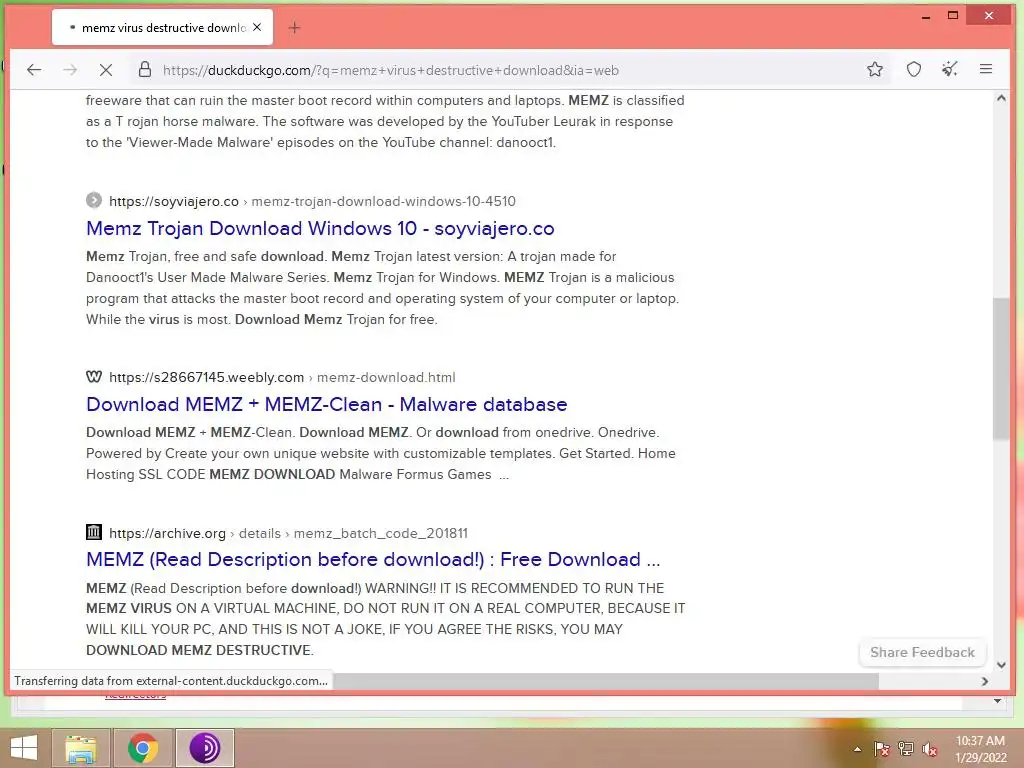
Task: Select the memz virus destructive download tab
Action: click(162, 27)
